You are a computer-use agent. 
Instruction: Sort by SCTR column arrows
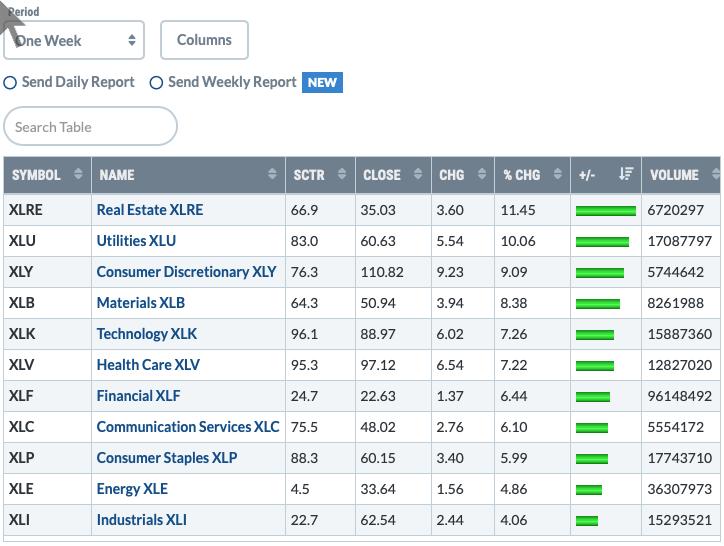pos(342,174)
